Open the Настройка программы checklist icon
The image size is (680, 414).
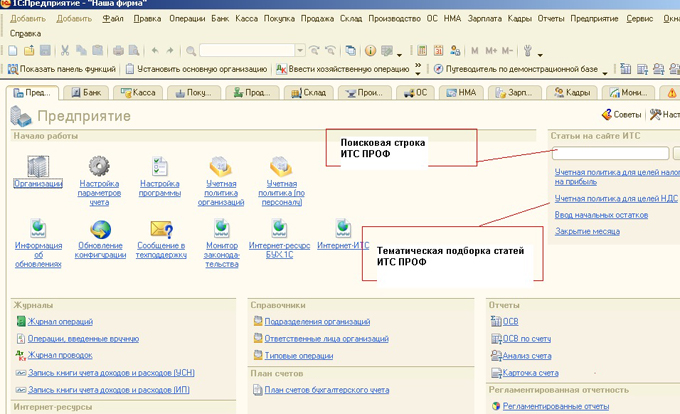(160, 166)
